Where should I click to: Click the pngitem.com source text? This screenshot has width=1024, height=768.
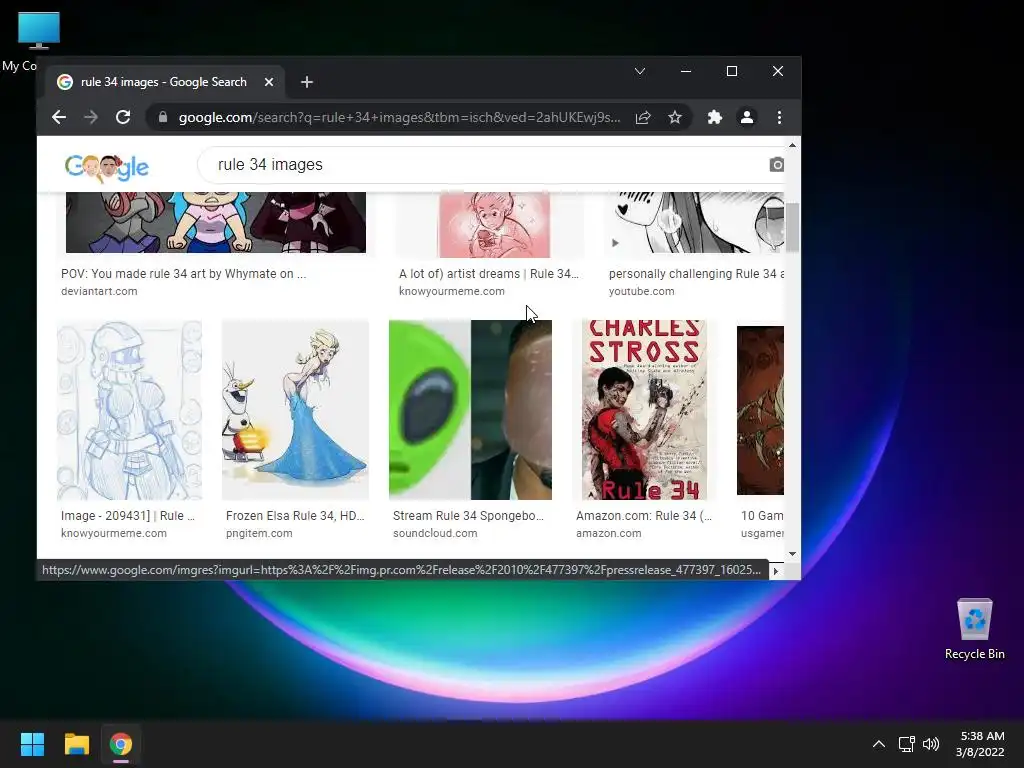click(259, 534)
